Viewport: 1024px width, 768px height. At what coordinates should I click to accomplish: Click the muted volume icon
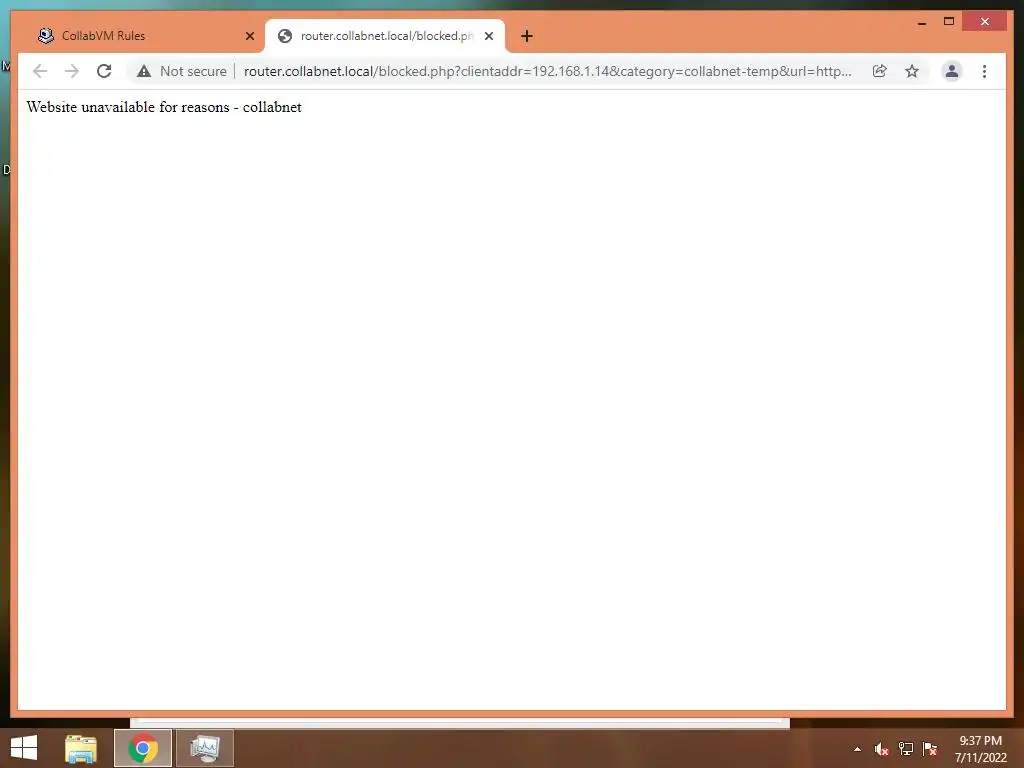882,749
